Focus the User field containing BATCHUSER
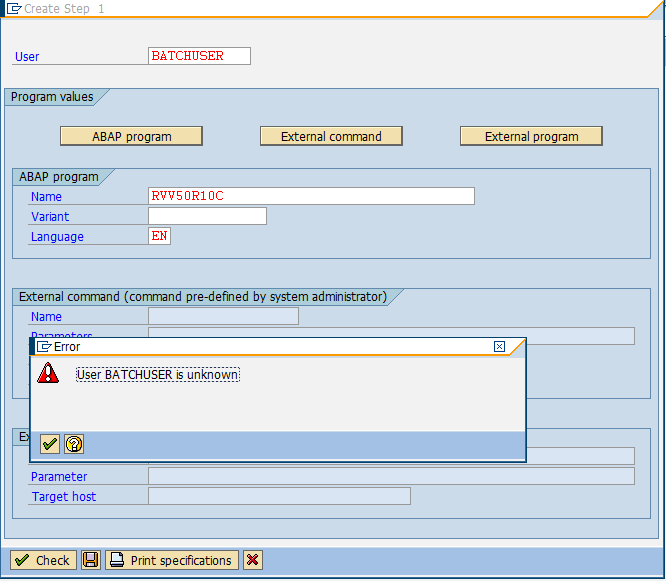 click(x=199, y=56)
